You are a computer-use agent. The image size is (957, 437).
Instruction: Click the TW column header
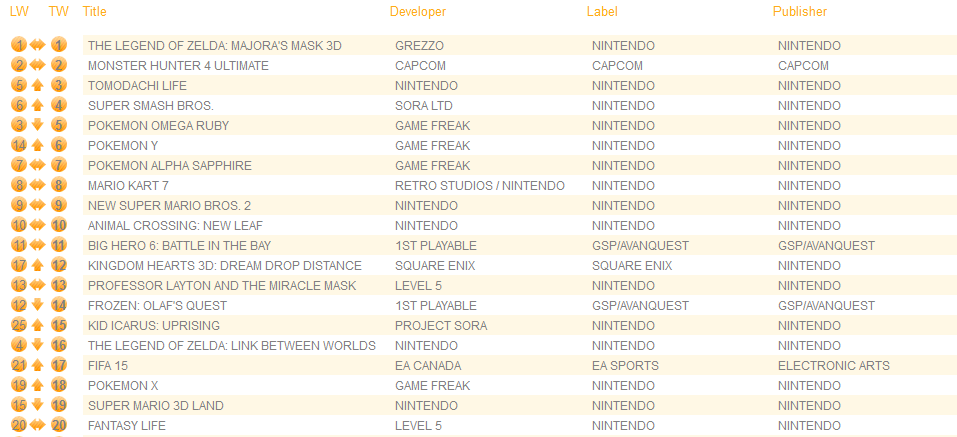point(59,12)
